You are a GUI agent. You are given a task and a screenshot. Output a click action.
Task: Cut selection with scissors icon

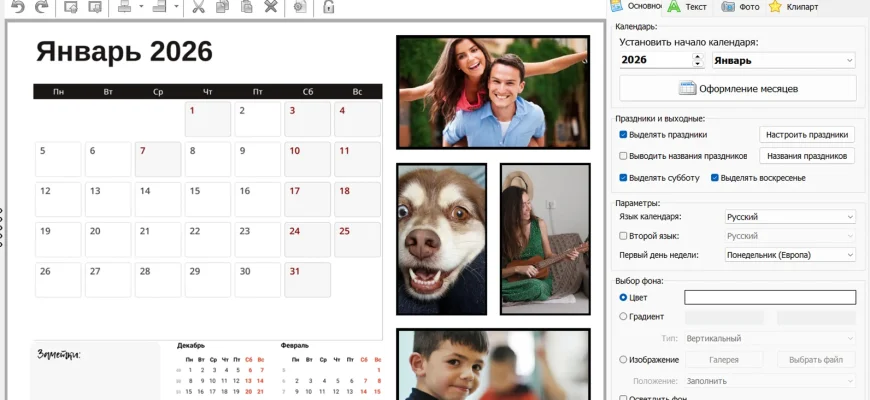(198, 7)
